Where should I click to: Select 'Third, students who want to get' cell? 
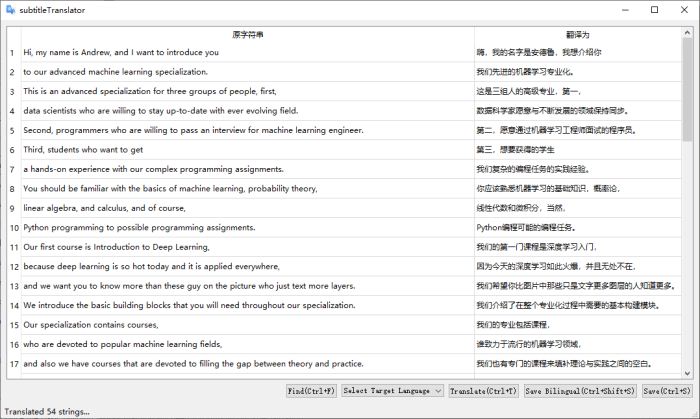coord(248,149)
